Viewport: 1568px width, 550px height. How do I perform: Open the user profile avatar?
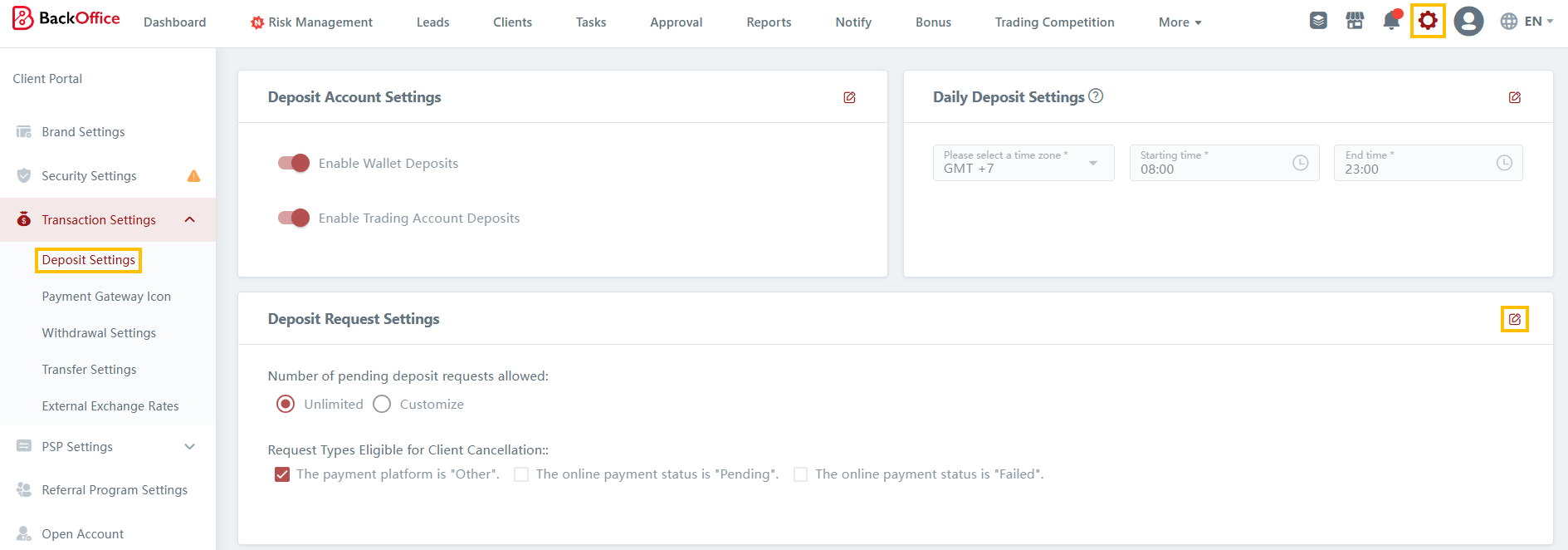click(1468, 21)
